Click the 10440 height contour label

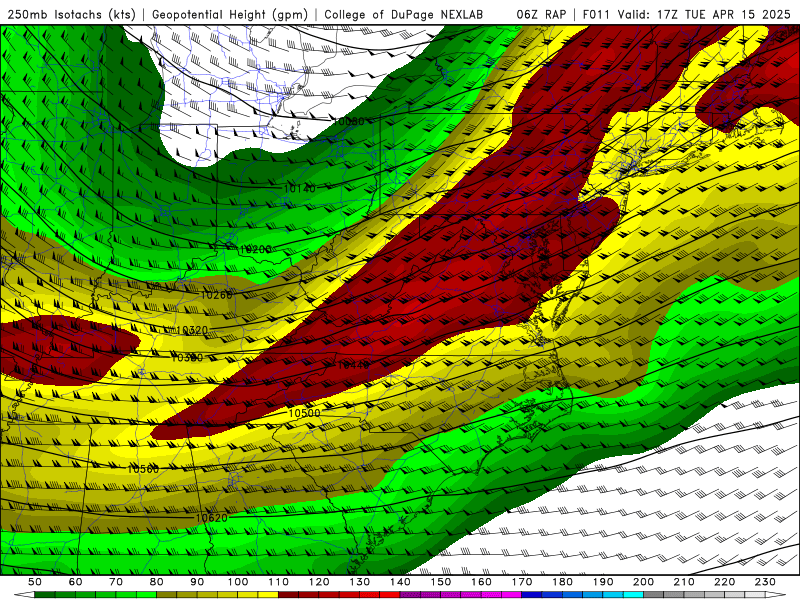click(x=353, y=365)
